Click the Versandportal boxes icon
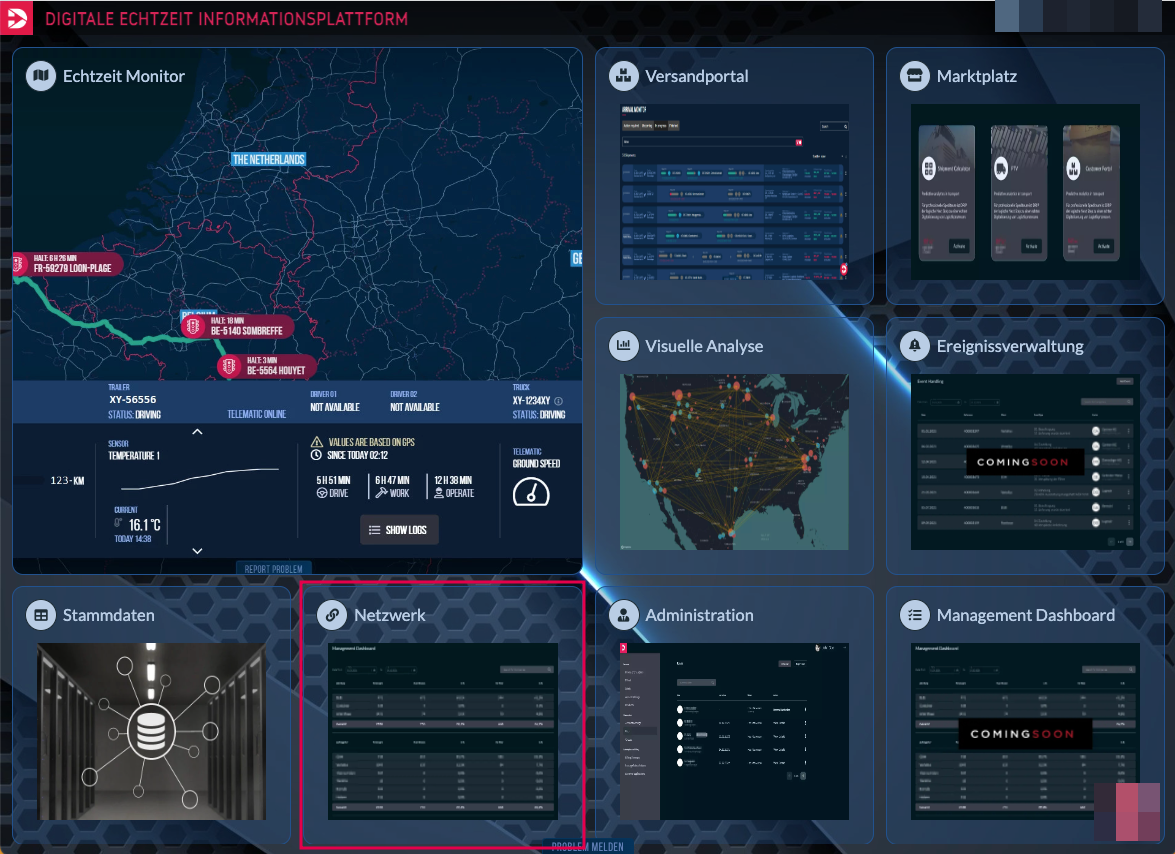 (x=623, y=76)
